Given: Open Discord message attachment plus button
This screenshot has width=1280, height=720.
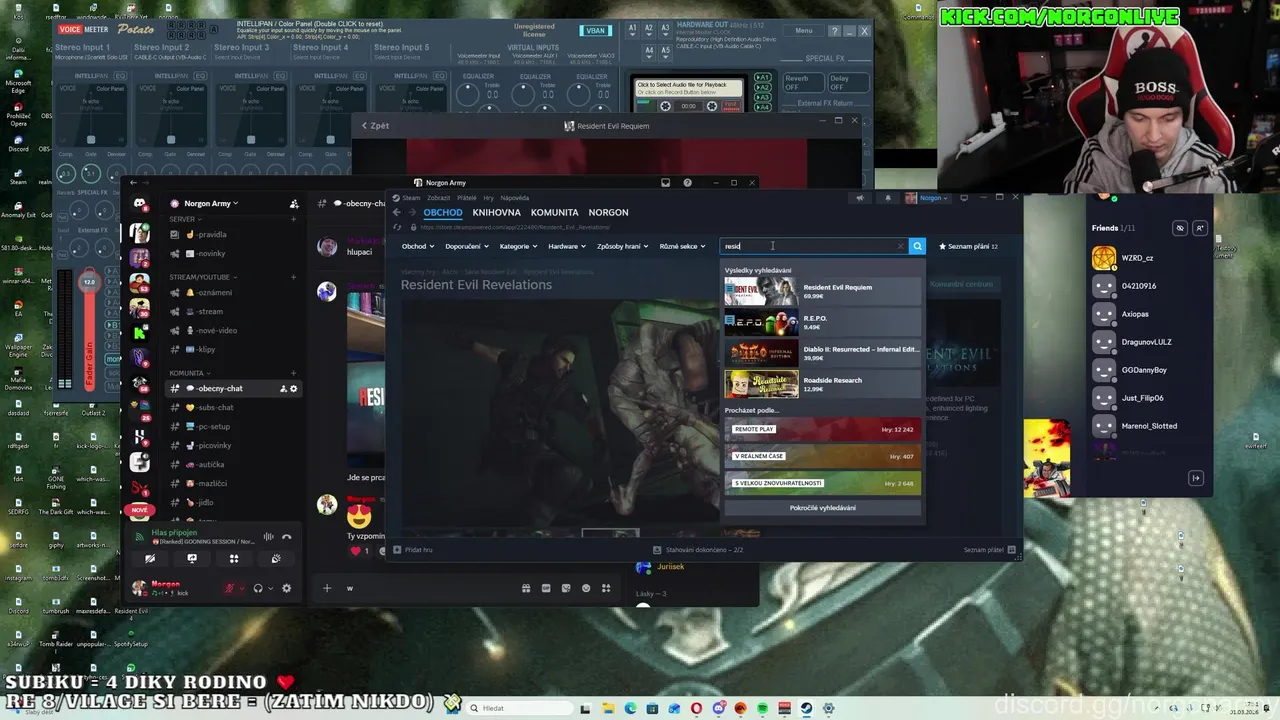Looking at the screenshot, I should pos(326,588).
